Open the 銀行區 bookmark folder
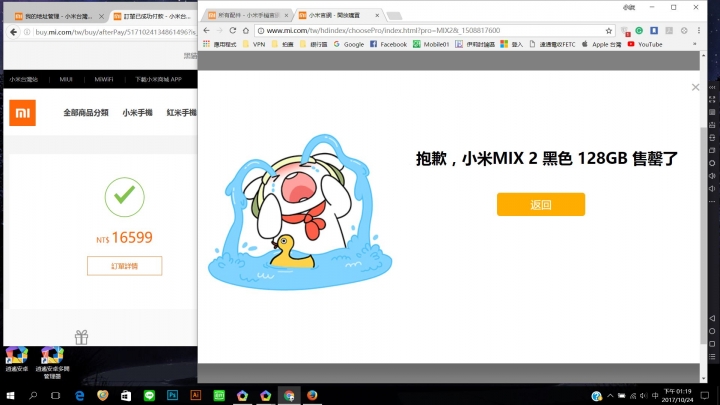This screenshot has width=720, height=405. point(314,44)
